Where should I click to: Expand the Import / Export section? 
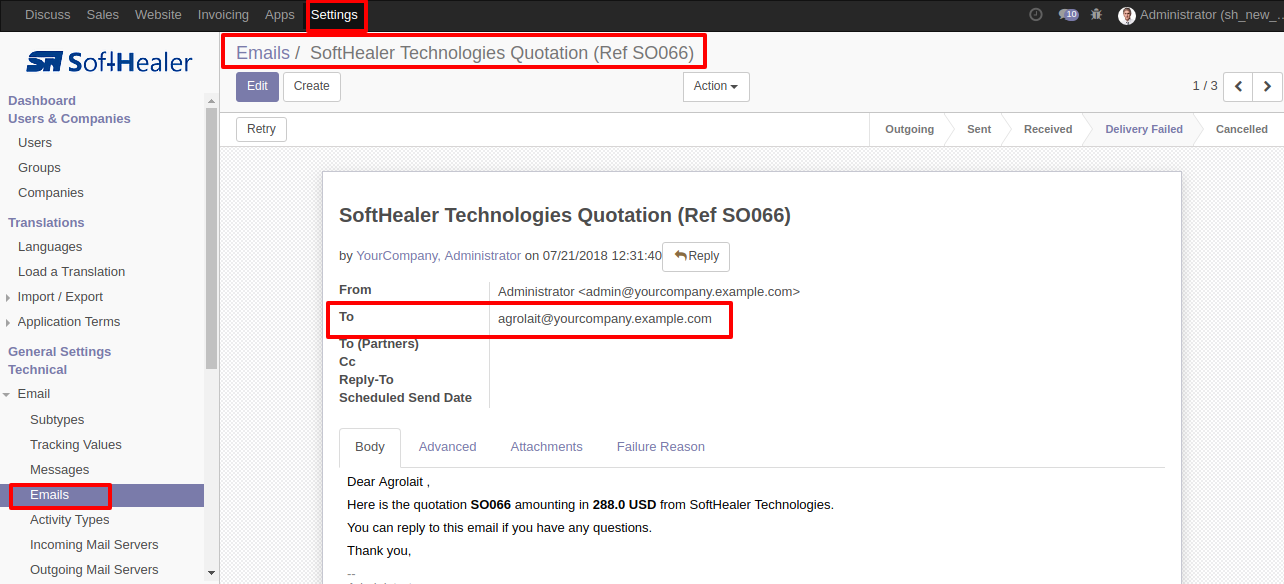coord(60,297)
